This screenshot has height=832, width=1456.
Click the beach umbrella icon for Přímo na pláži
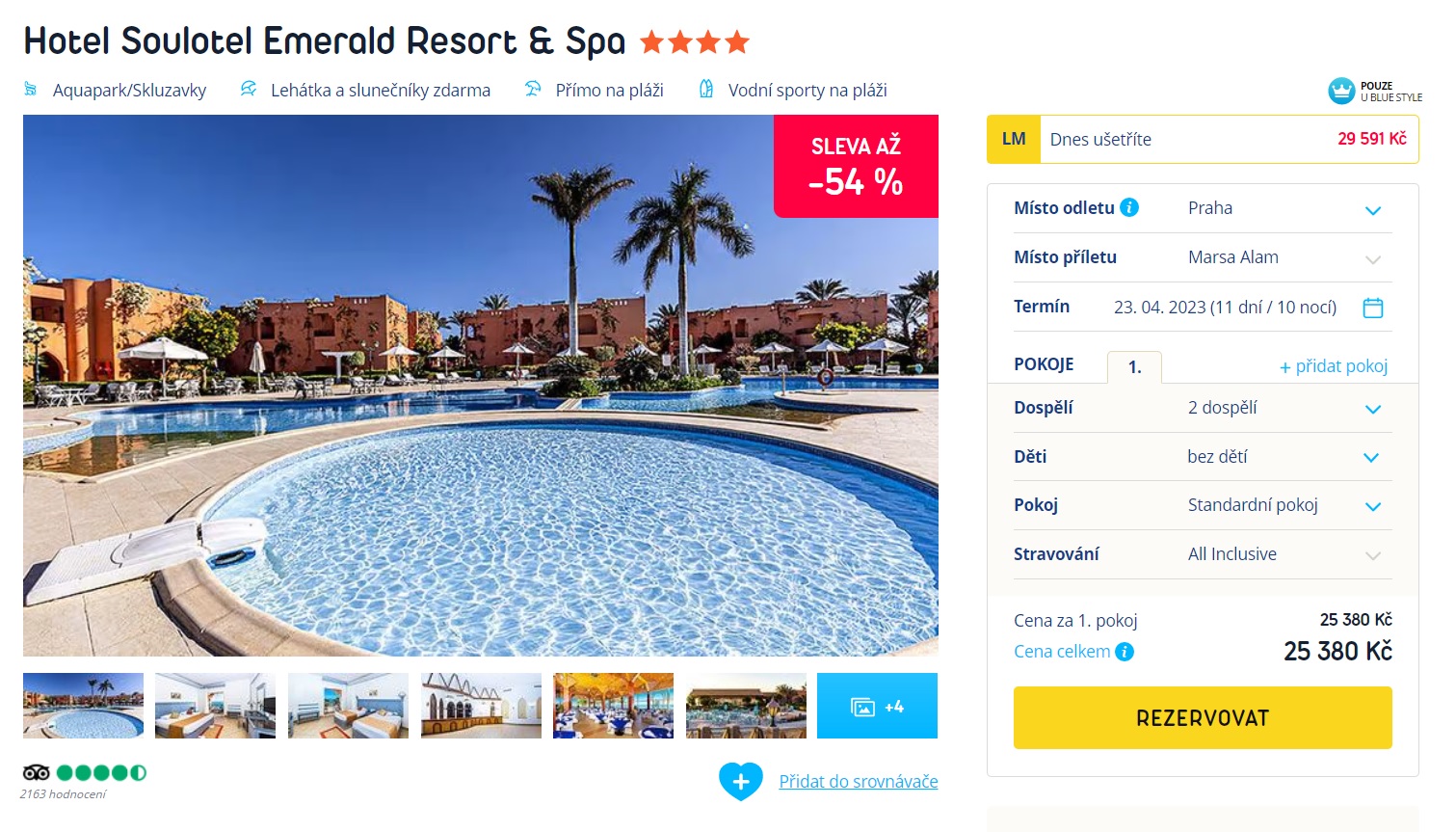533,89
